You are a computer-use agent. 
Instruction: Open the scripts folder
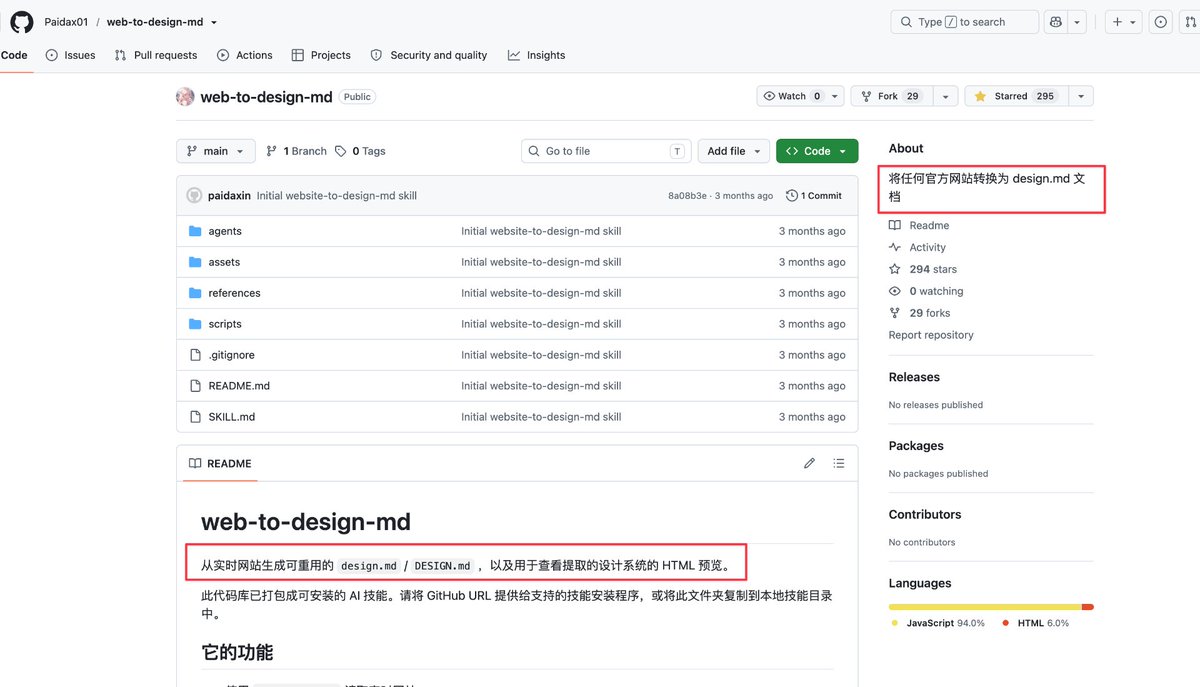click(x=225, y=324)
